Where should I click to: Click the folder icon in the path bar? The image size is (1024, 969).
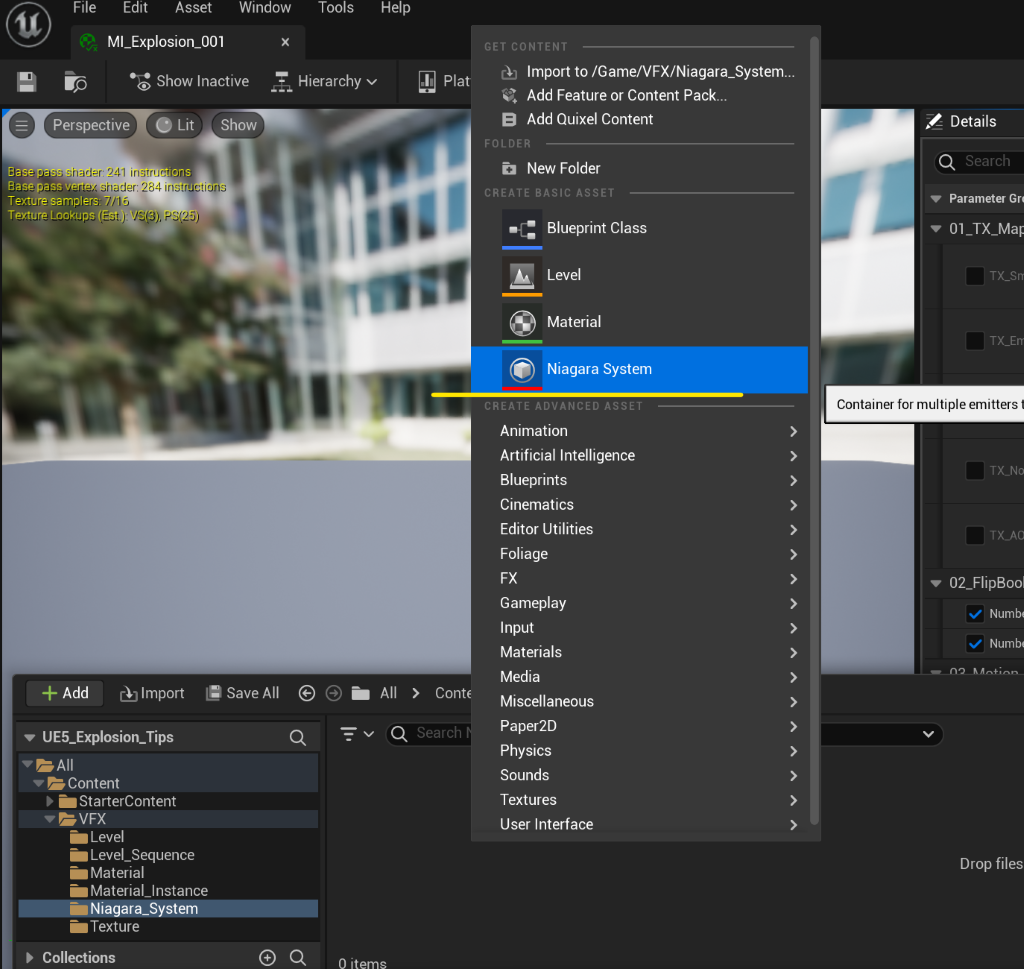point(360,693)
